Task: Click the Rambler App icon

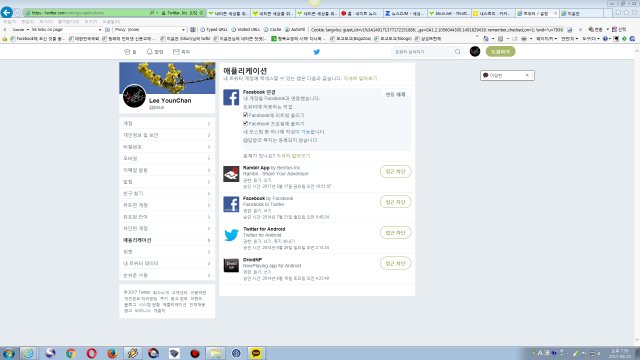Action: pos(231,174)
